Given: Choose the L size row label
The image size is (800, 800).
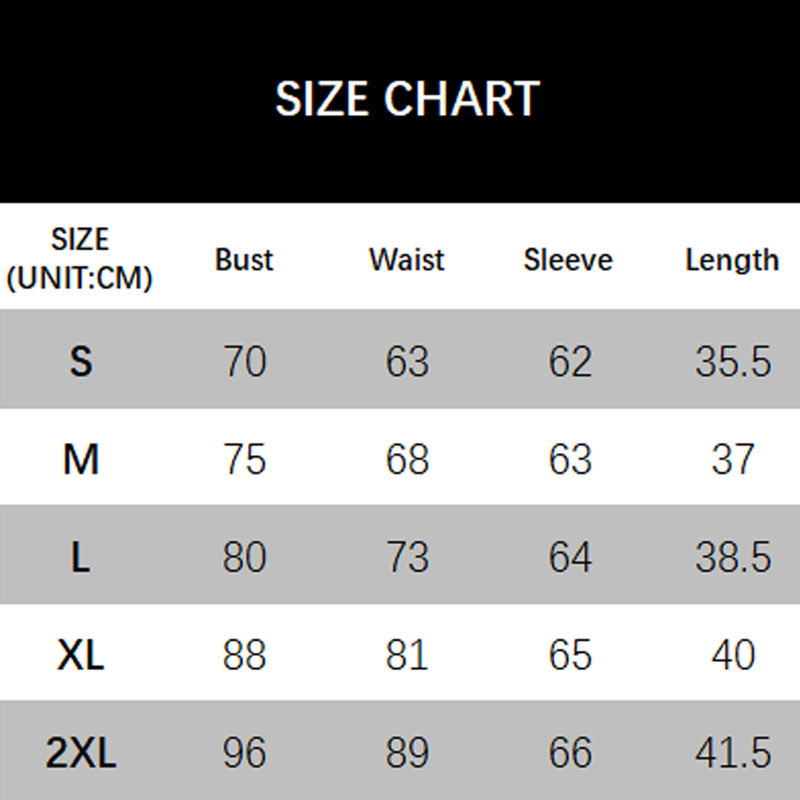Looking at the screenshot, I should (81, 557).
